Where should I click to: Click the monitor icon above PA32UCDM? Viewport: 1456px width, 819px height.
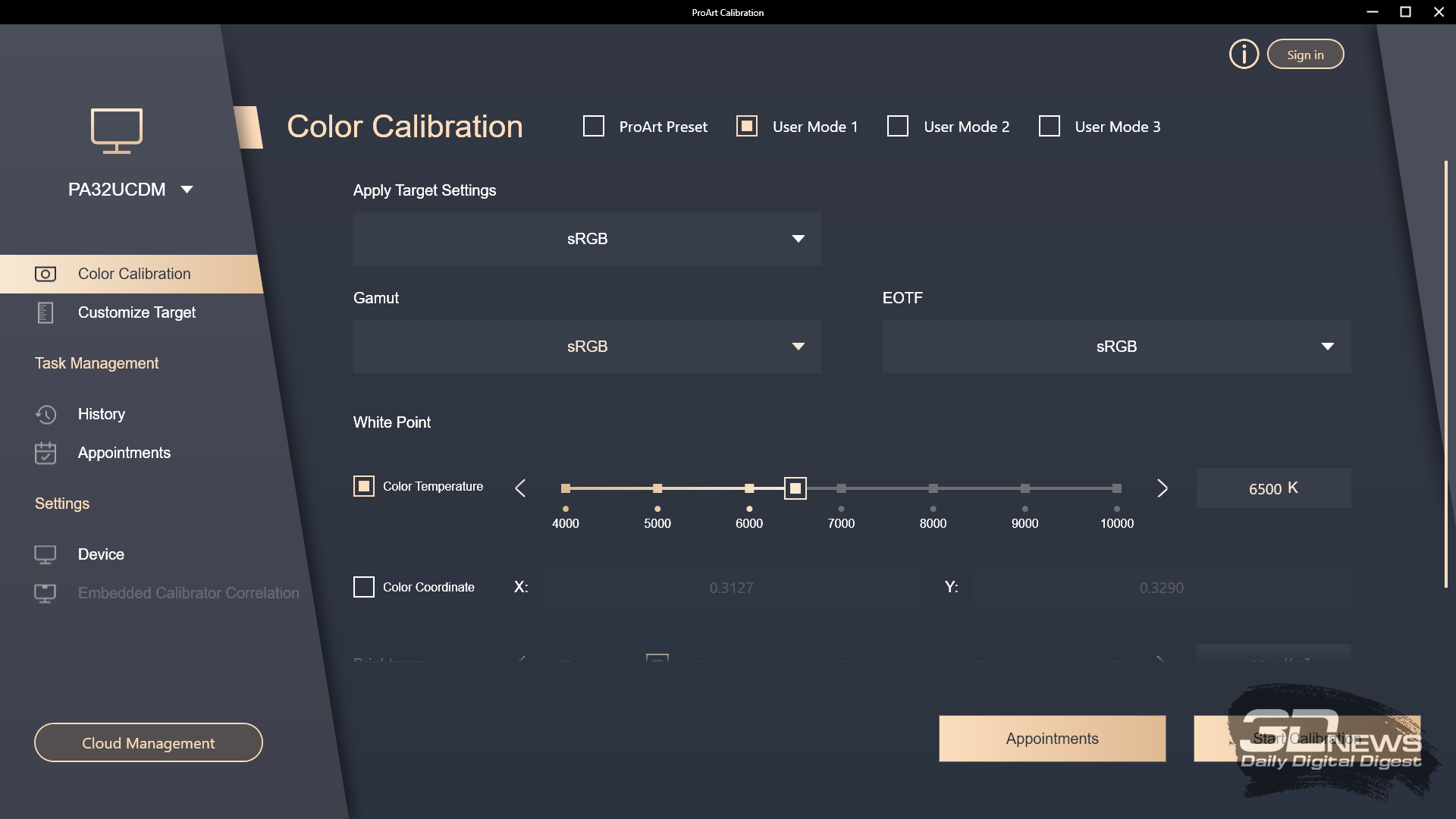117,130
